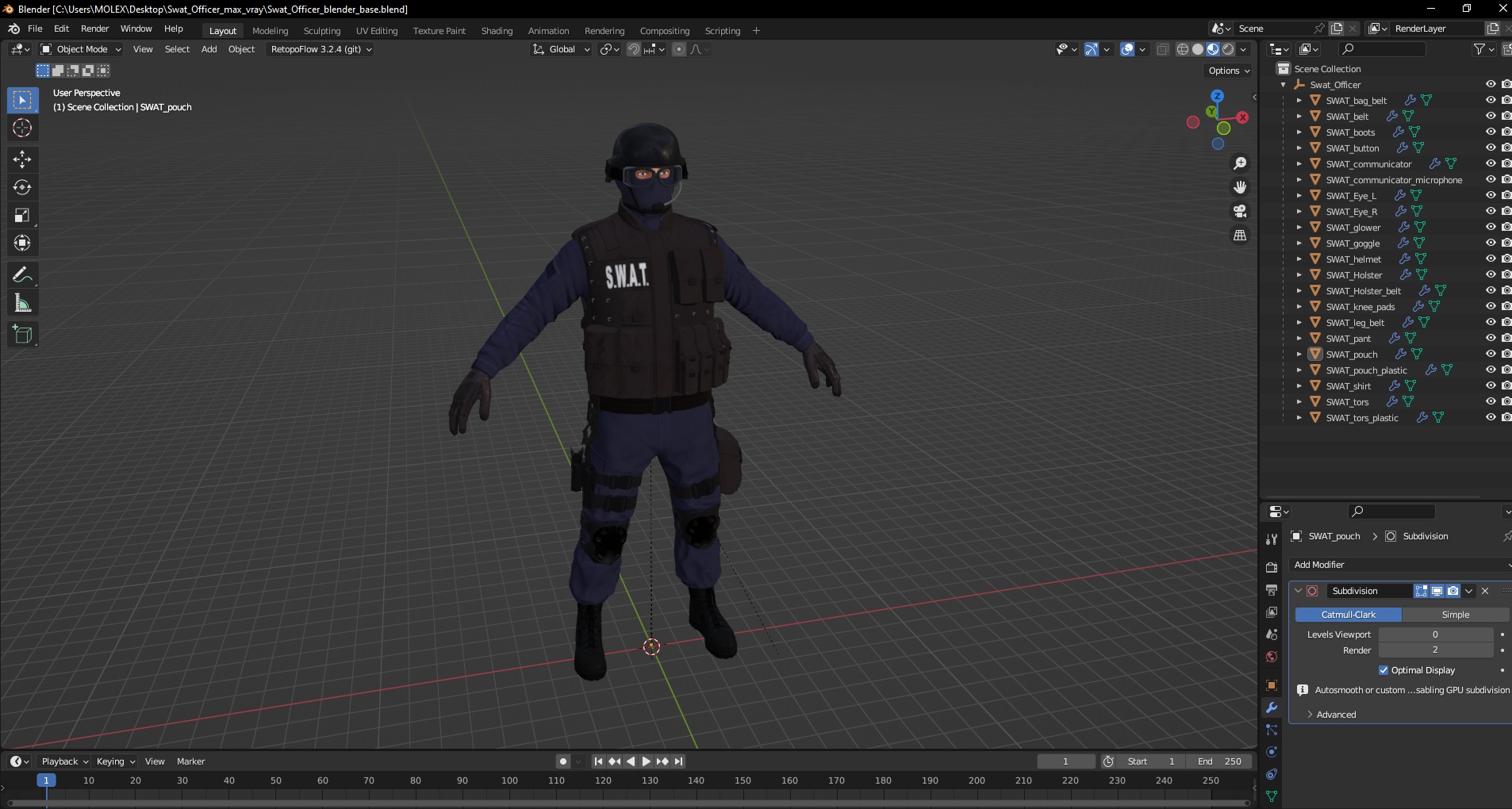Select Simple subdivision type
Image resolution: width=1512 pixels, height=809 pixels.
tap(1455, 615)
